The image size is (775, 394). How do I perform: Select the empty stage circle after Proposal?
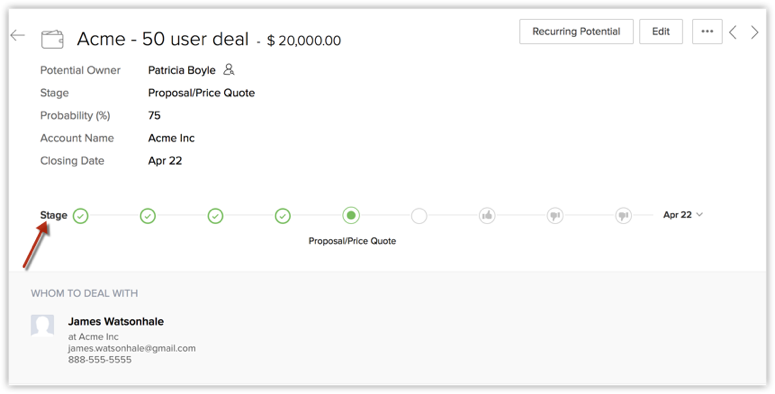tap(419, 216)
